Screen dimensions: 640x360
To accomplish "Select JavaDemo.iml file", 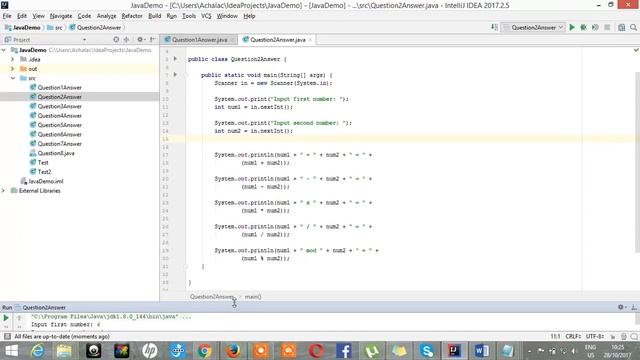I will coord(45,181).
